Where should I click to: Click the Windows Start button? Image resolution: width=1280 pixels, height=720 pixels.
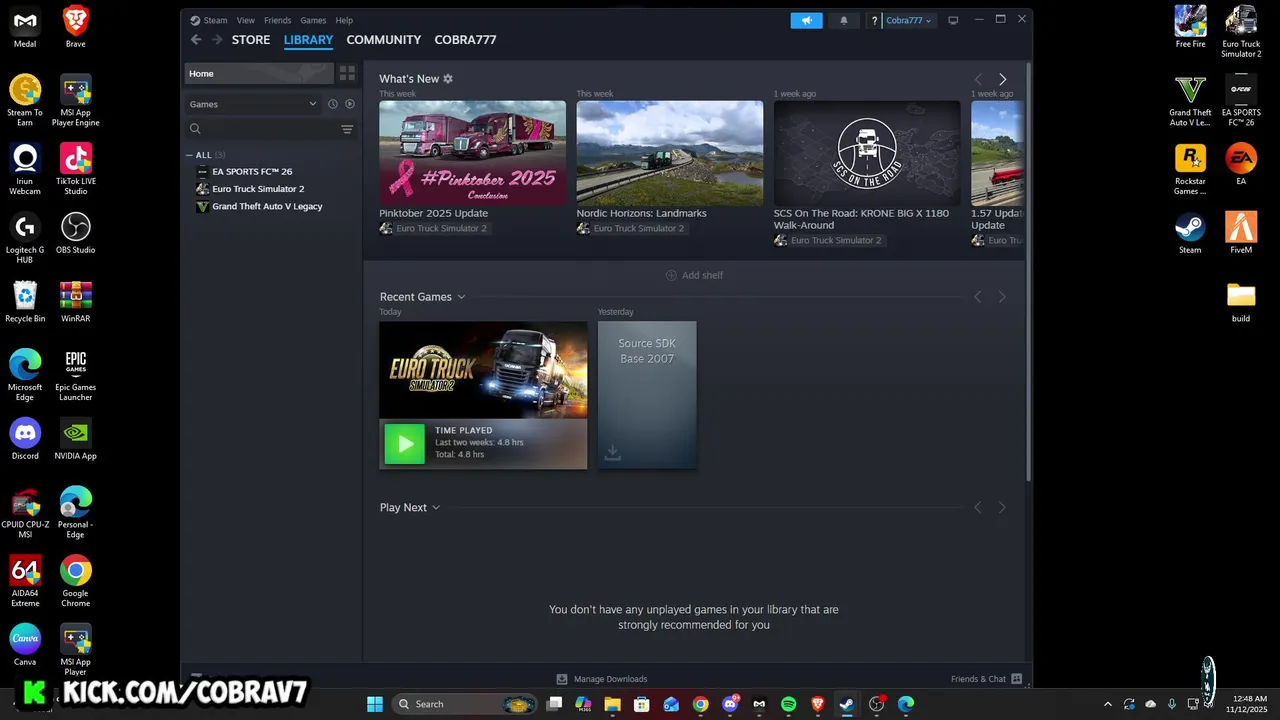point(375,704)
